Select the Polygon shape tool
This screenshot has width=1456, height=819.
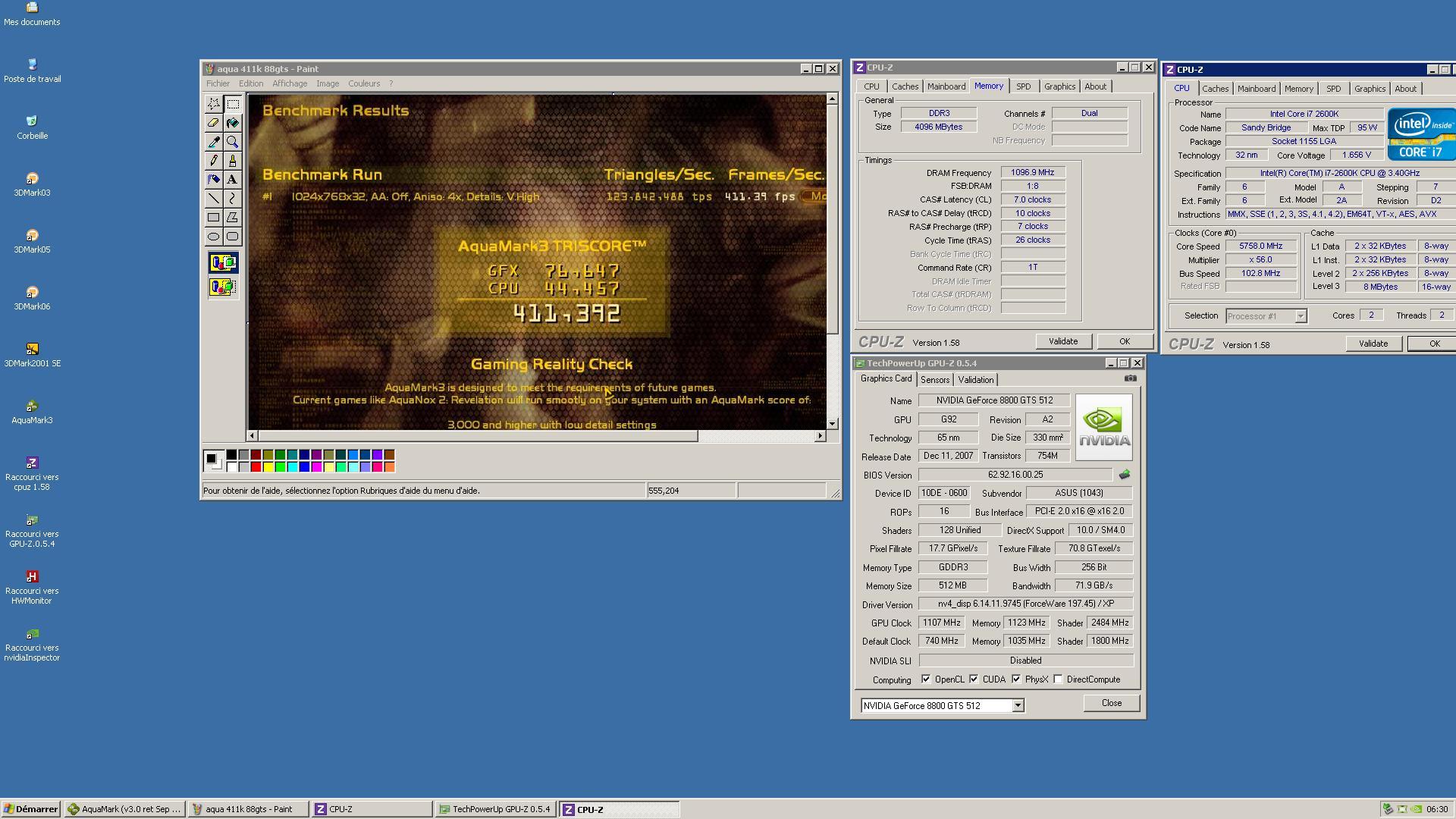233,218
